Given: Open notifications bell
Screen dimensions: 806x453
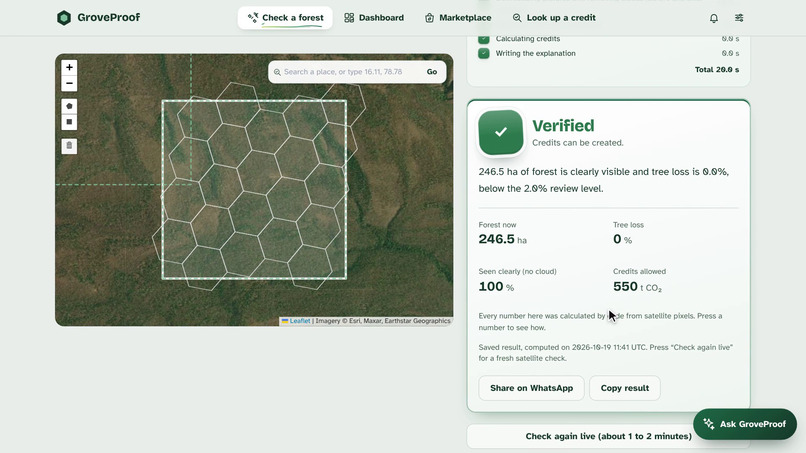Looking at the screenshot, I should tap(713, 18).
